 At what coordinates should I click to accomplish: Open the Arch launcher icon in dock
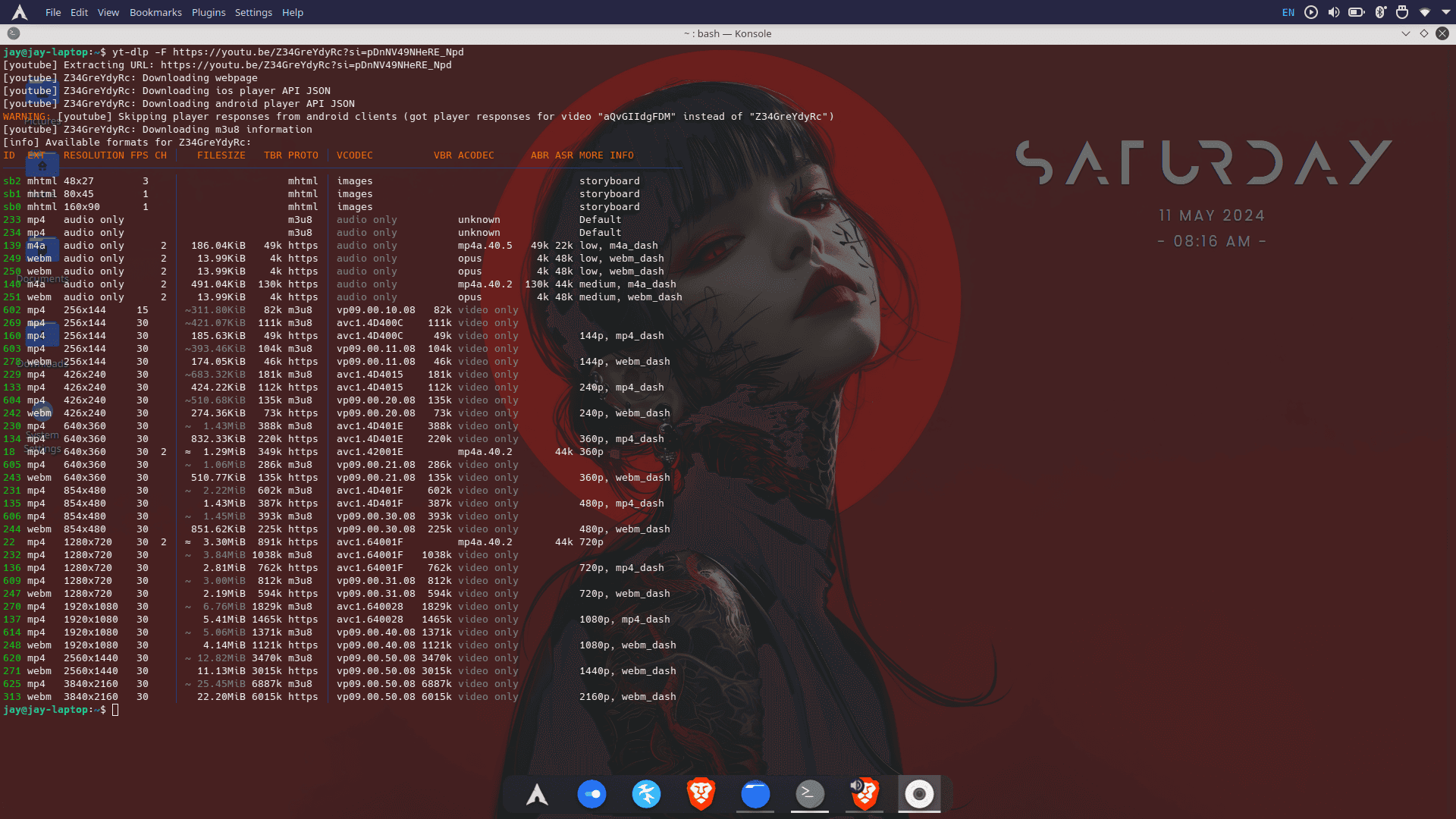pos(537,794)
